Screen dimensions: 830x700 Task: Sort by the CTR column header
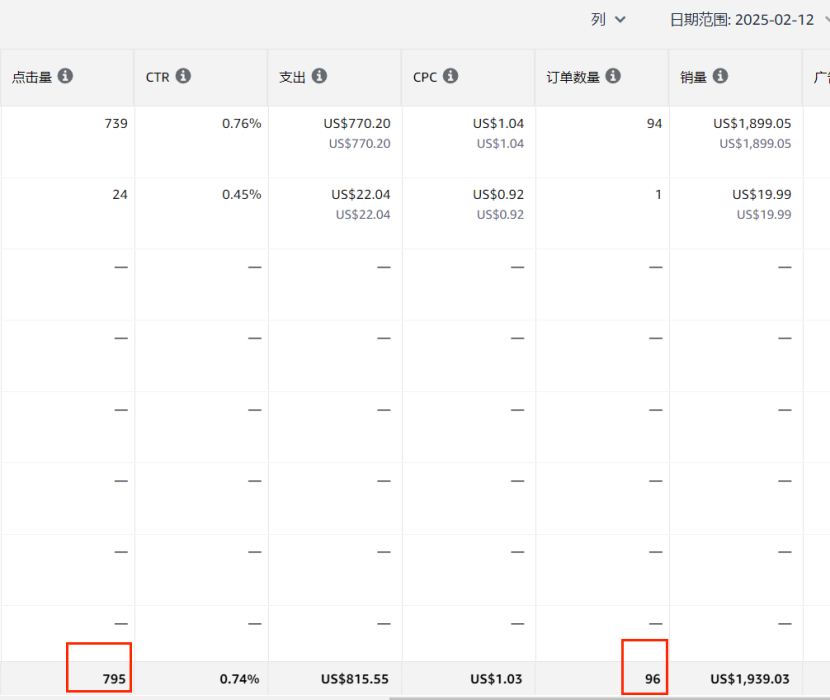(158, 77)
